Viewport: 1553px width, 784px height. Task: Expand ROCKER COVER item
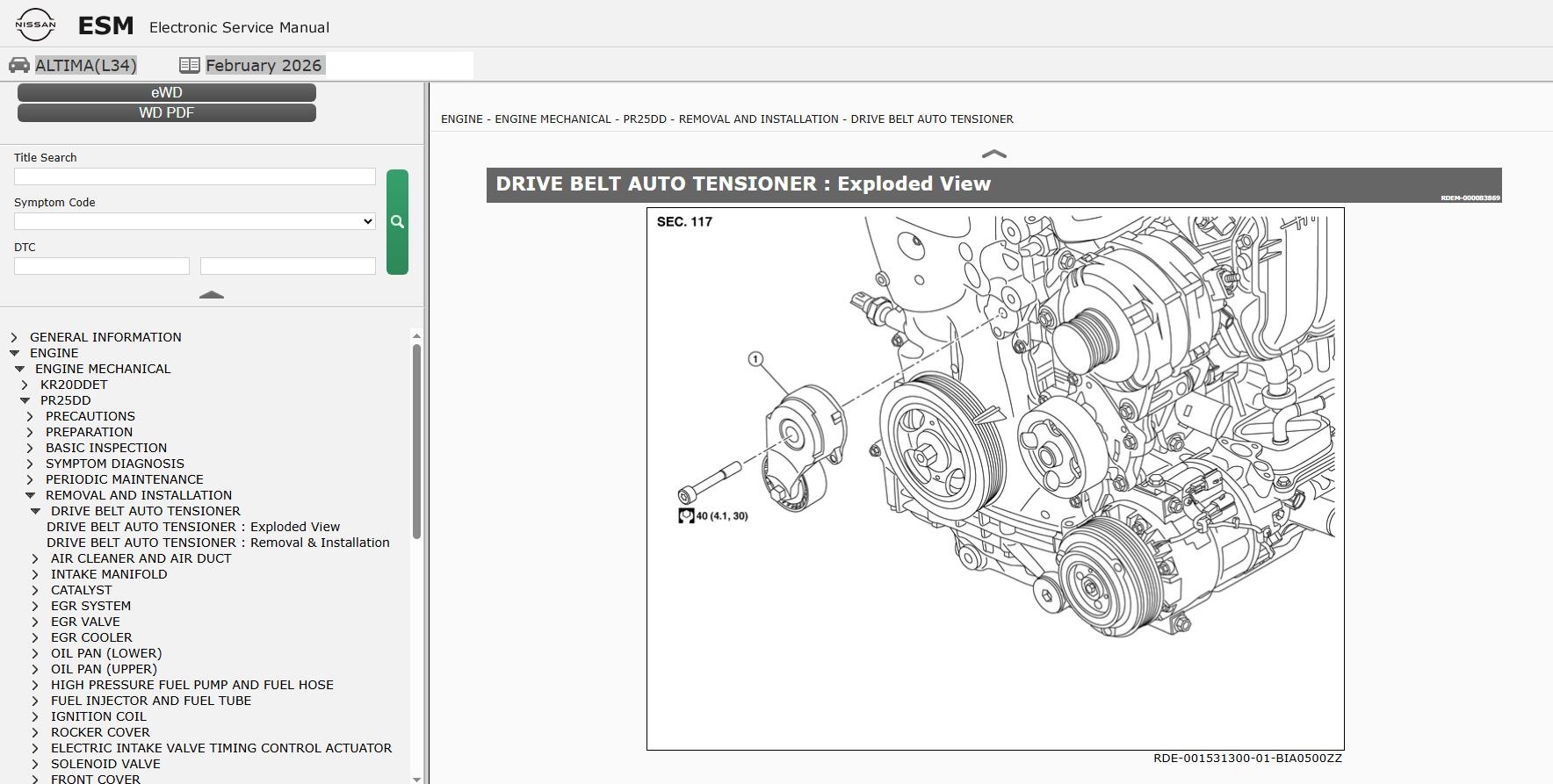pos(35,732)
